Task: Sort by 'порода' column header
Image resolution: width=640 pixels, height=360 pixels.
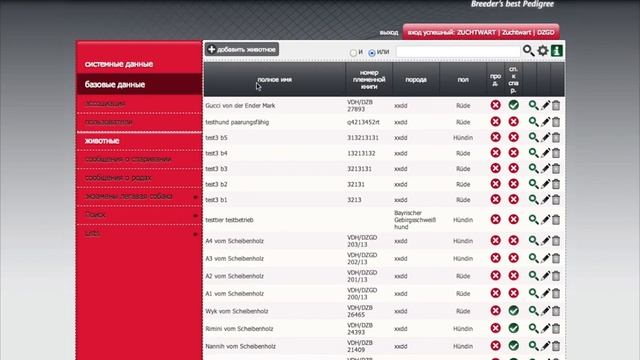Action: 416,80
